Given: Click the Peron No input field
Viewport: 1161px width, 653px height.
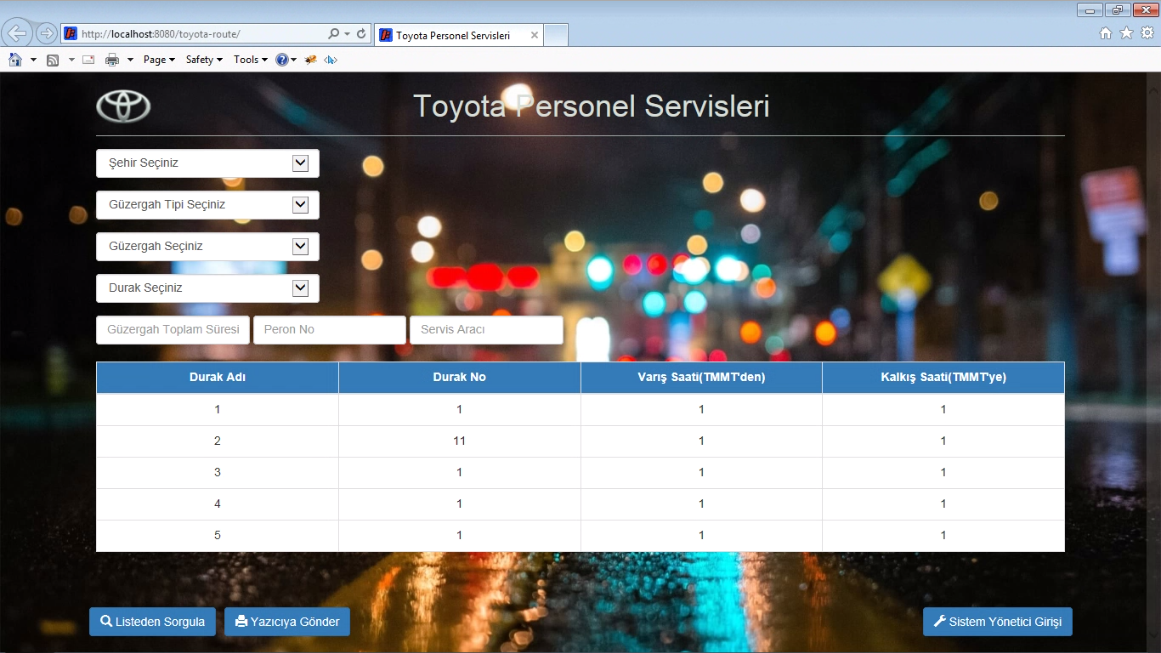Looking at the screenshot, I should tap(329, 329).
